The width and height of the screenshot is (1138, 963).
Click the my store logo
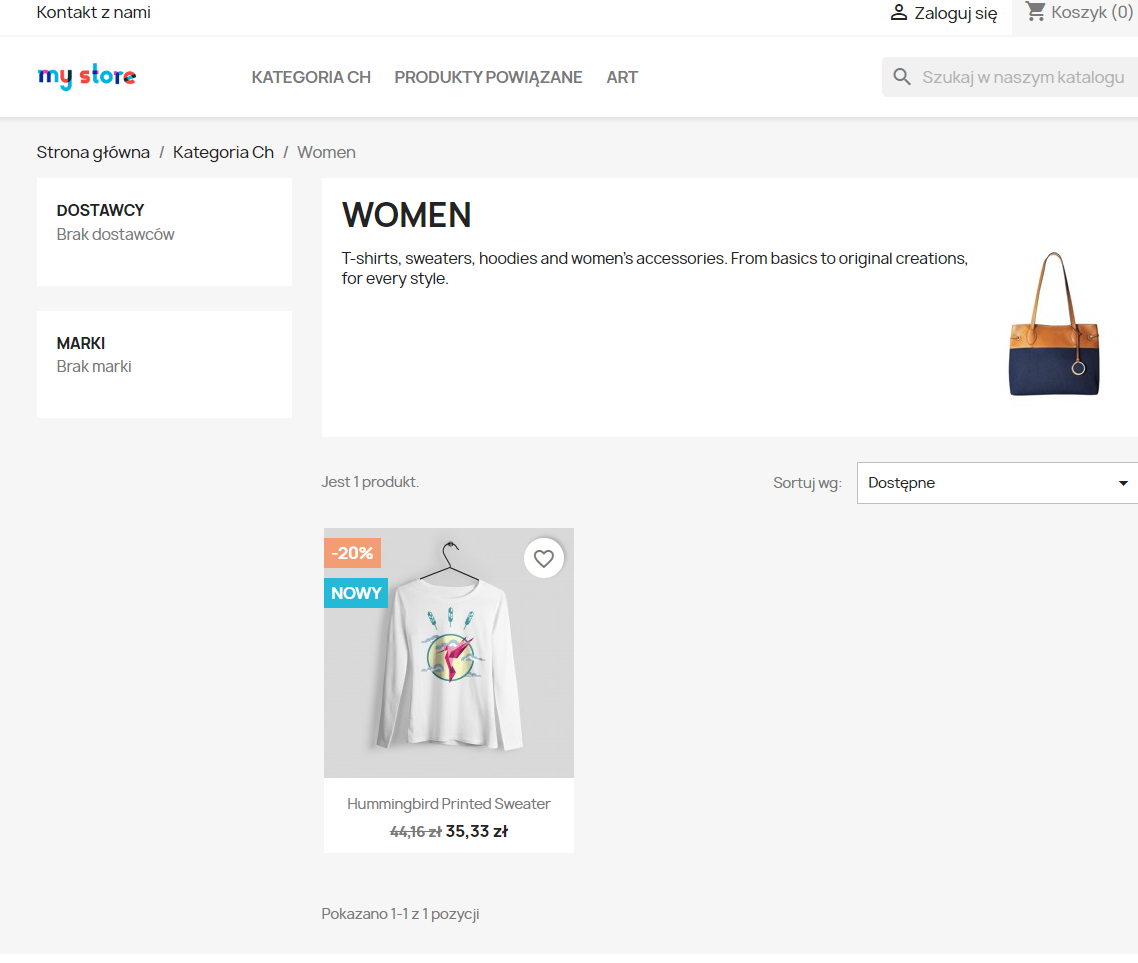[86, 76]
